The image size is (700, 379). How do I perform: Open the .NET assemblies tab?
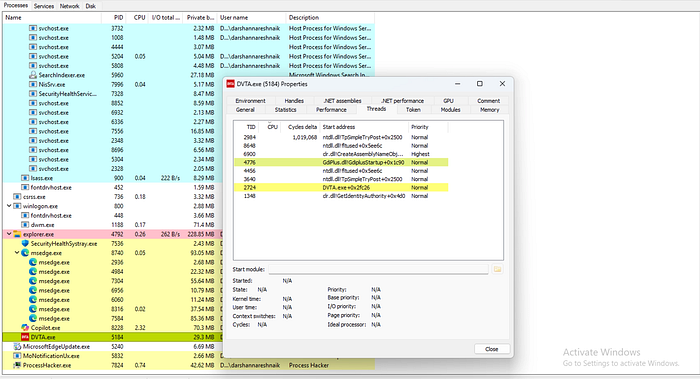click(342, 101)
